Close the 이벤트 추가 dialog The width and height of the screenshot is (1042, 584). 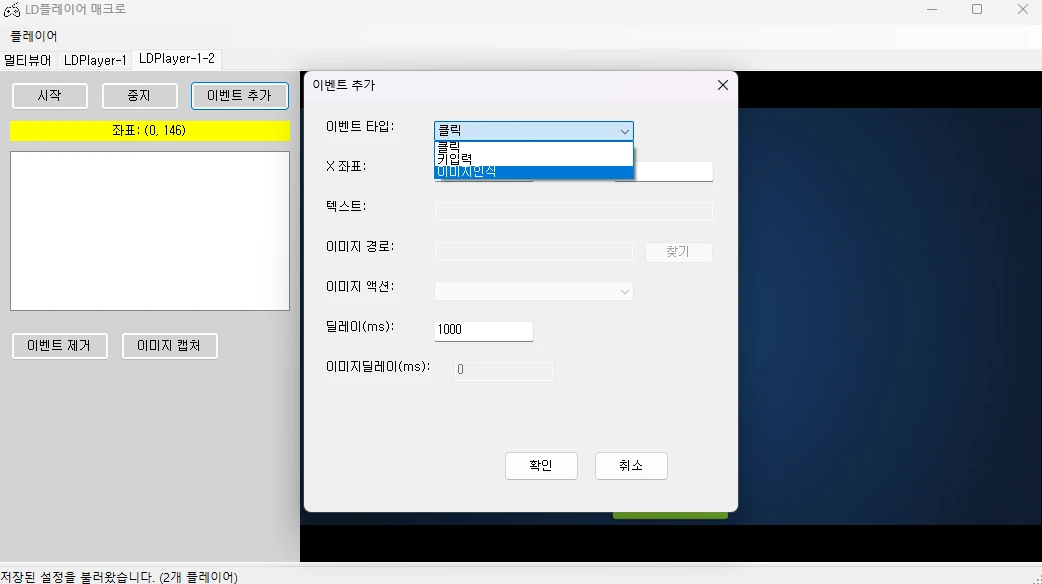click(723, 85)
